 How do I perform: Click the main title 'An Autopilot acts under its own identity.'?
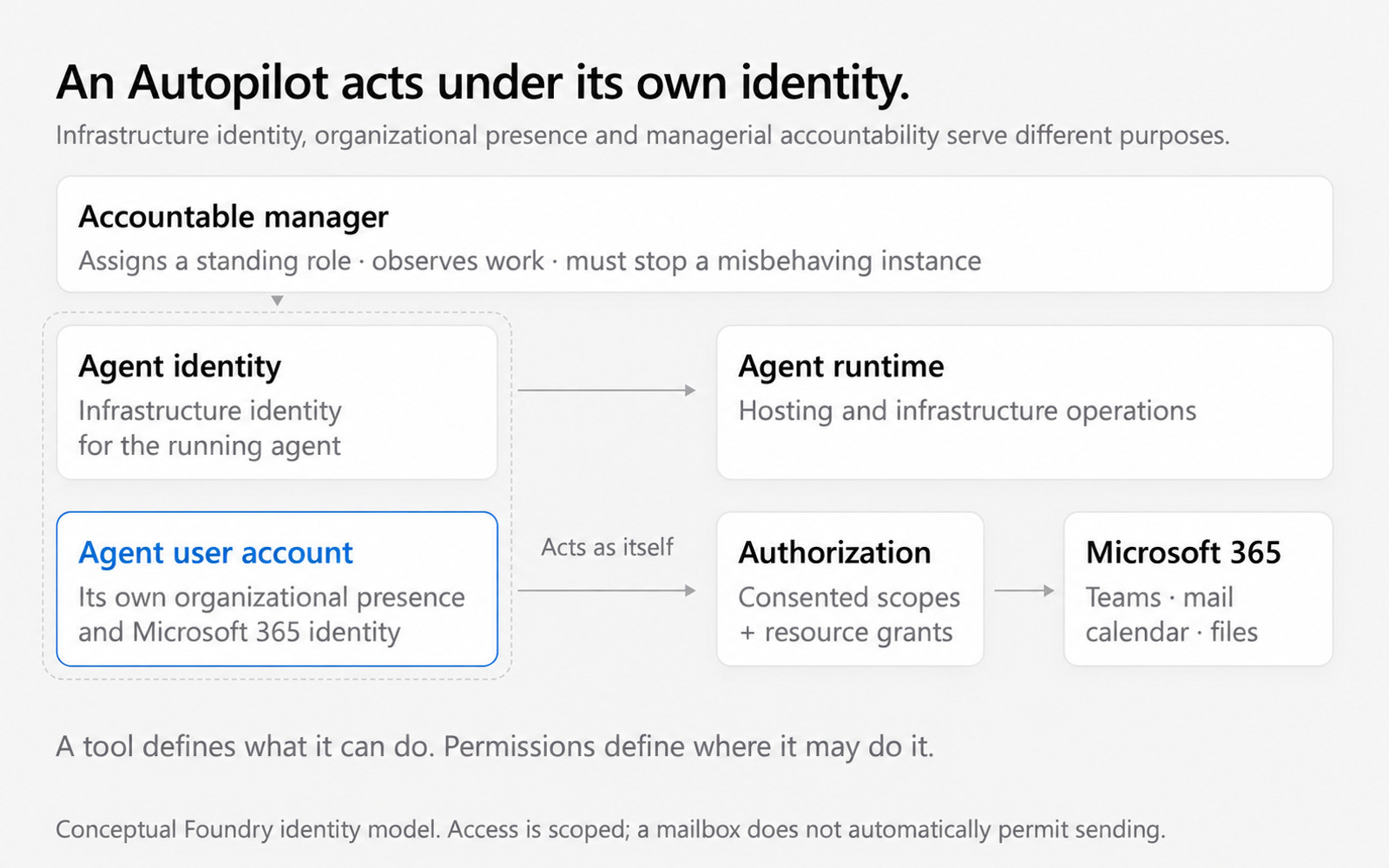[x=483, y=84]
